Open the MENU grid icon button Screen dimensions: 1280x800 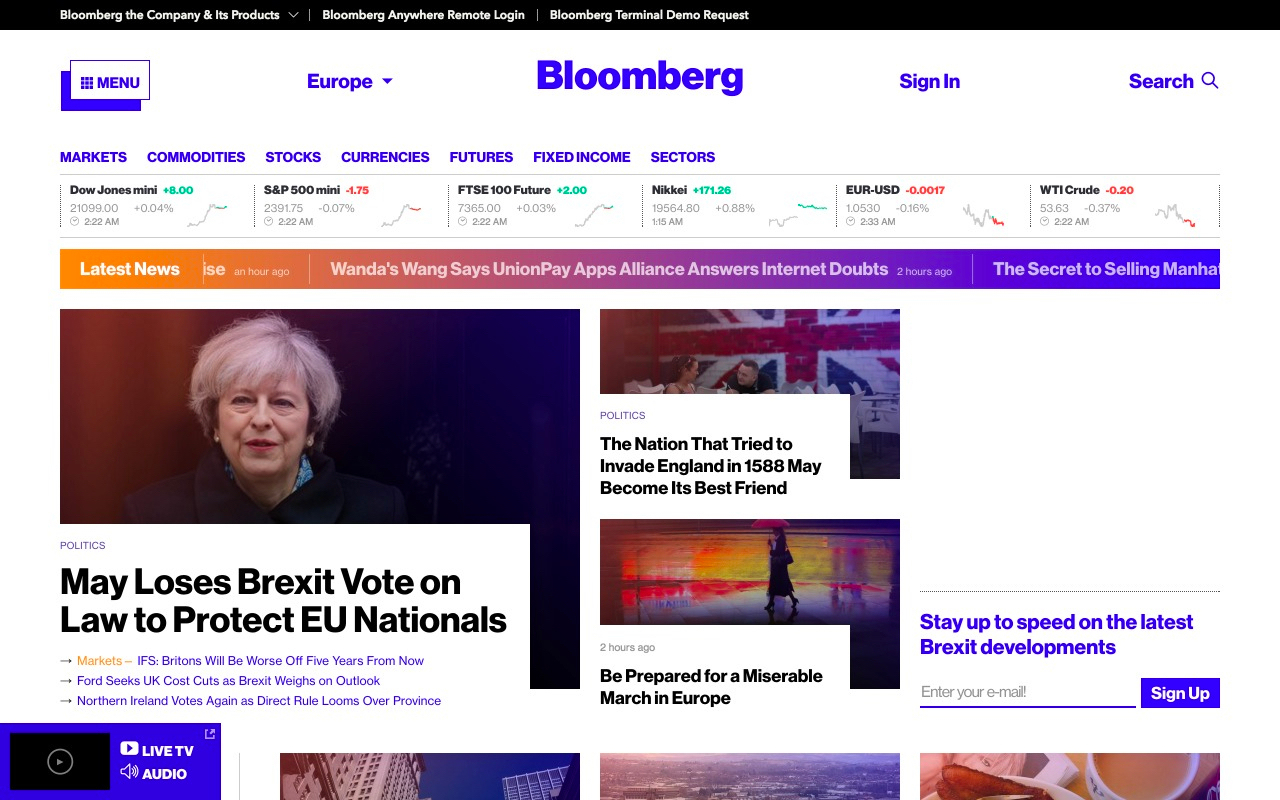pos(110,81)
